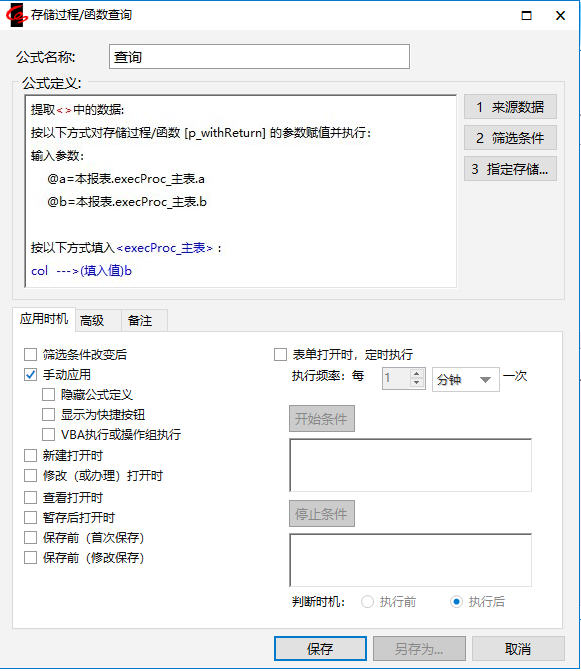The height and width of the screenshot is (671, 581).
Task: Close the stored procedure query dialog
Action: [x=560, y=16]
